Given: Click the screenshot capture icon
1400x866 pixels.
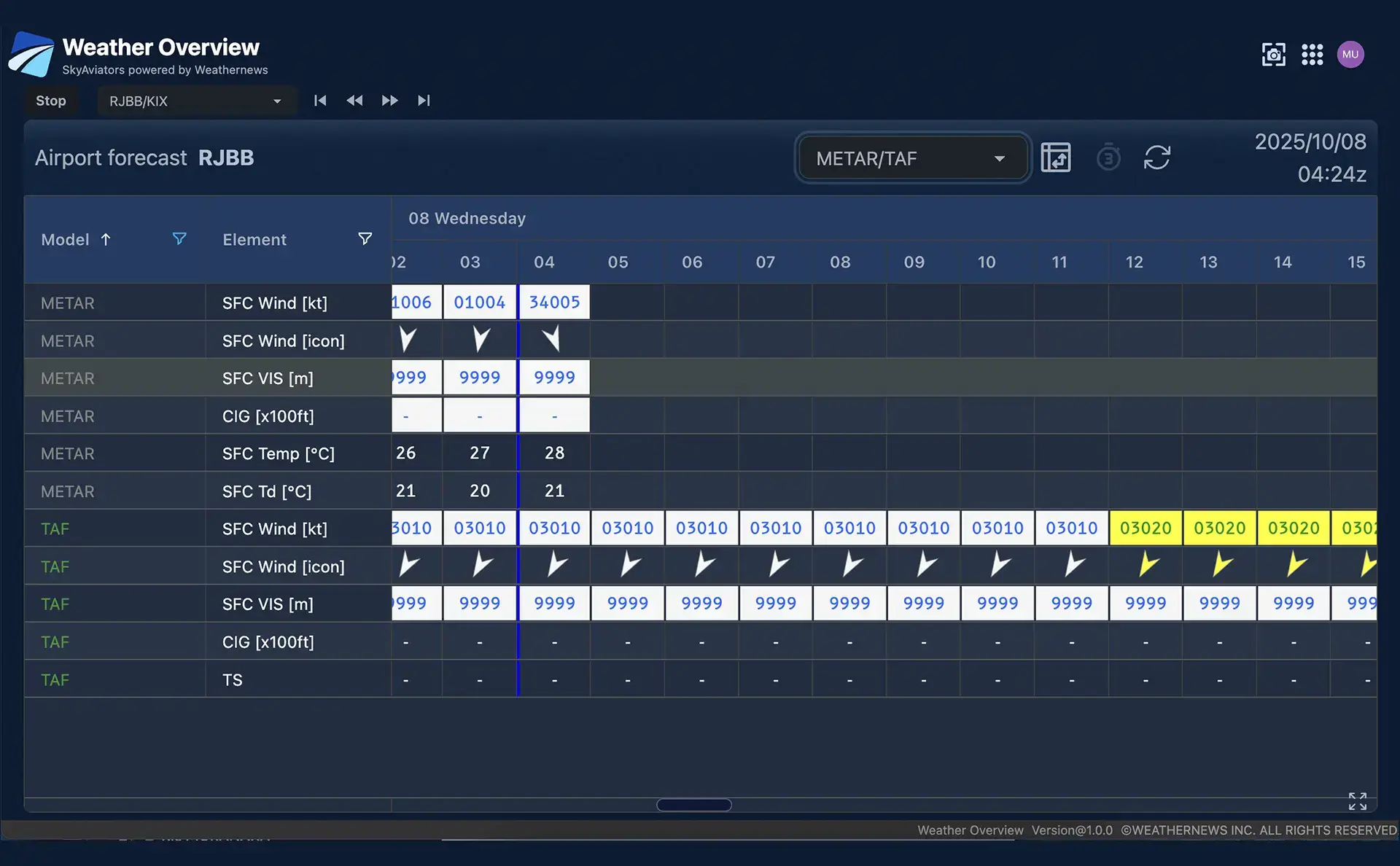Looking at the screenshot, I should (1273, 55).
